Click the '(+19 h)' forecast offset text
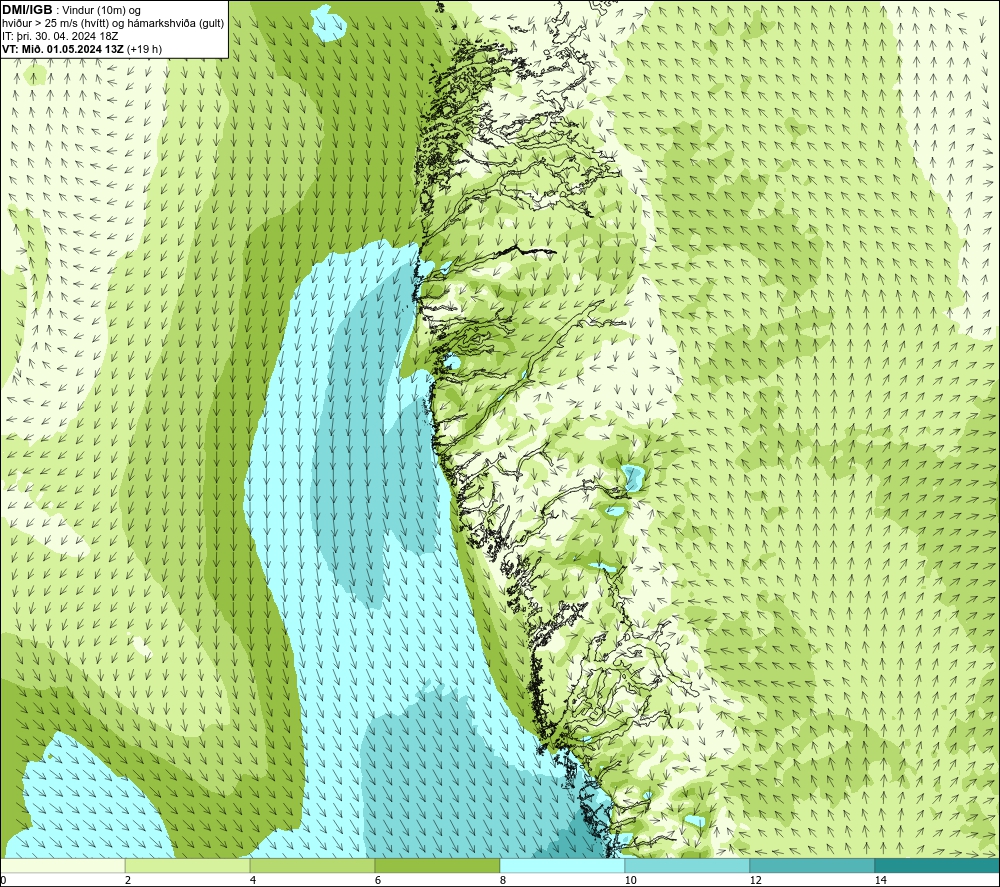The width and height of the screenshot is (1000, 887). pyautogui.click(x=144, y=49)
